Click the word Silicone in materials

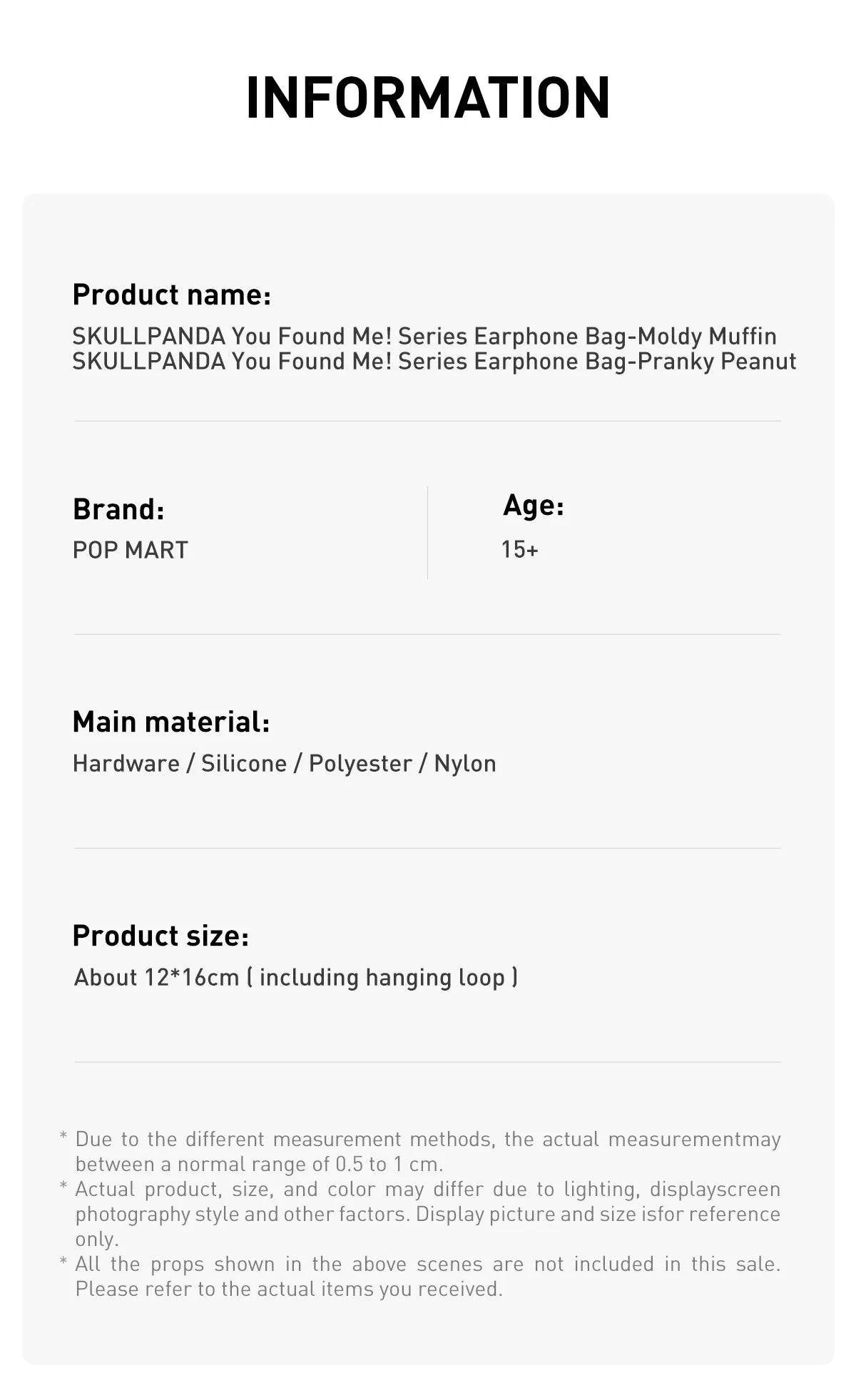pyautogui.click(x=244, y=763)
